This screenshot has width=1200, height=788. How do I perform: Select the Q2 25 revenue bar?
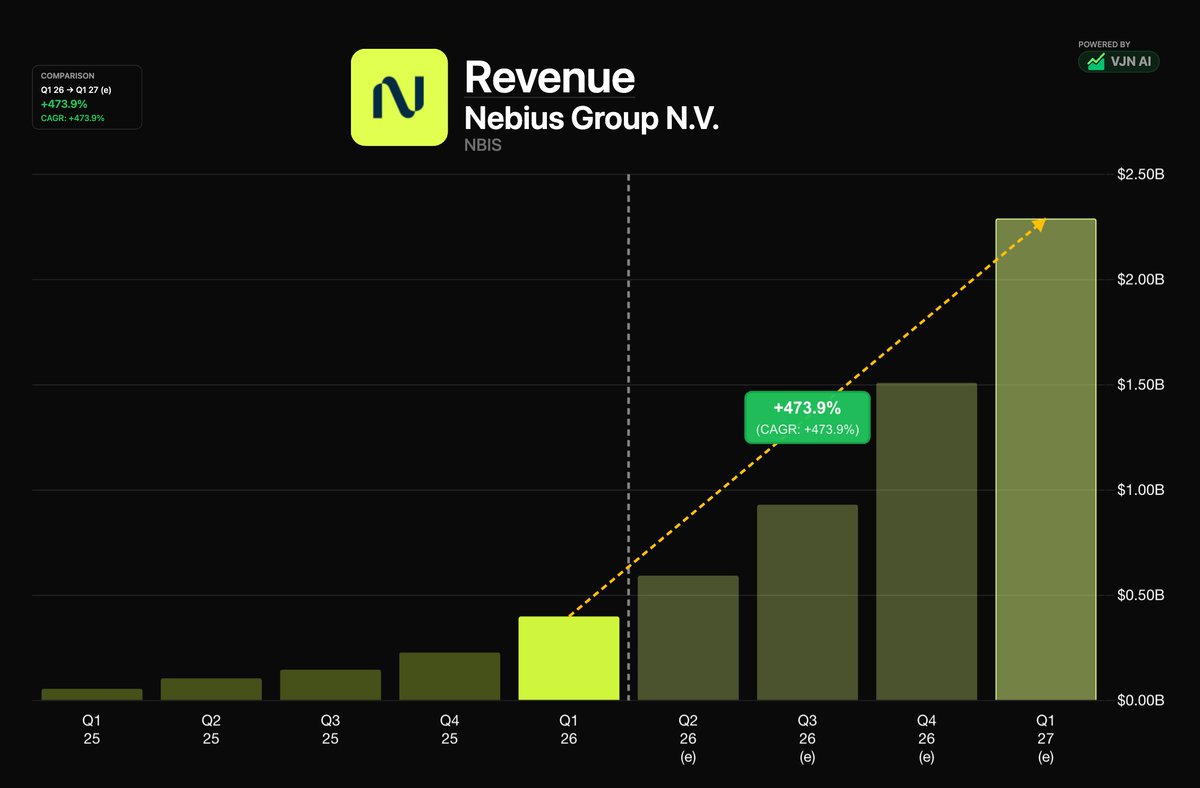[211, 689]
